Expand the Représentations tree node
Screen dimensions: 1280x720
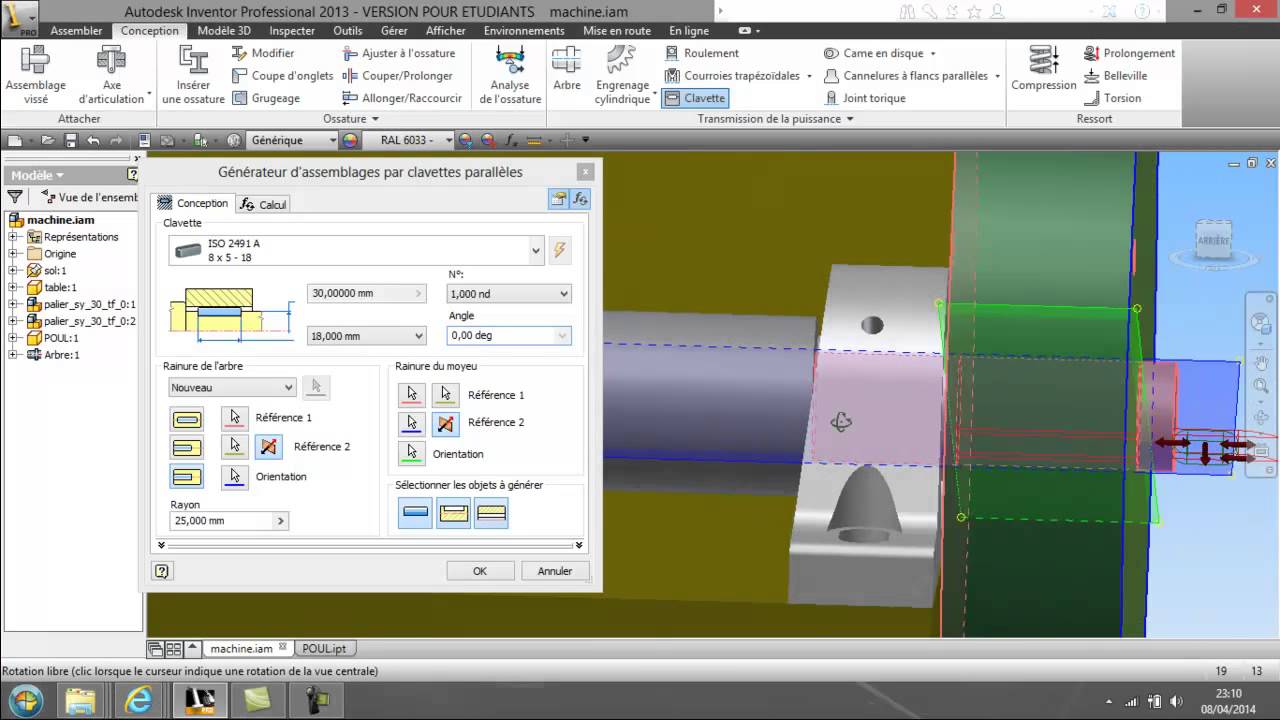[x=14, y=237]
